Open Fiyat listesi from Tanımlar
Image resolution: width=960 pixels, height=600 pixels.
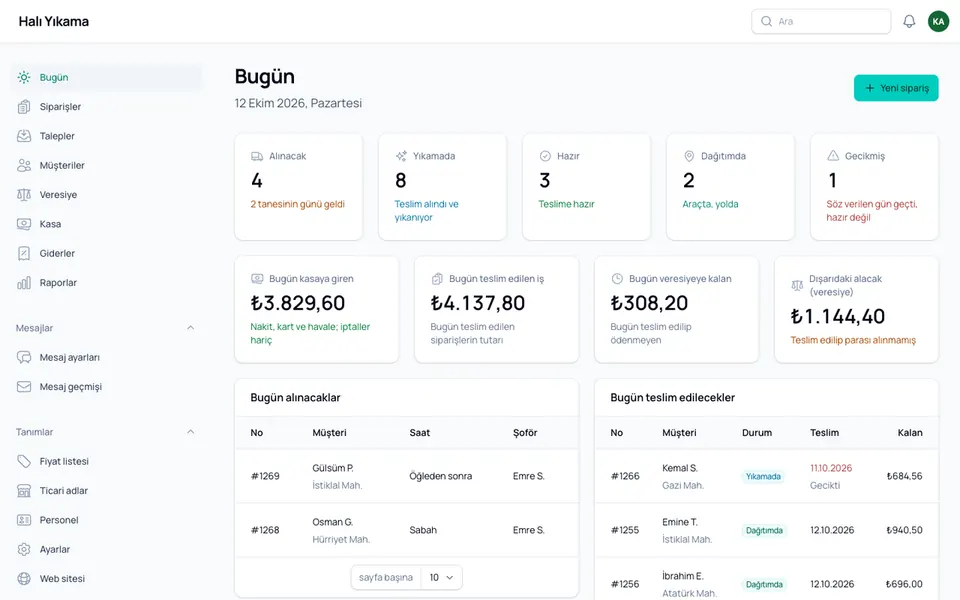[x=107, y=462]
